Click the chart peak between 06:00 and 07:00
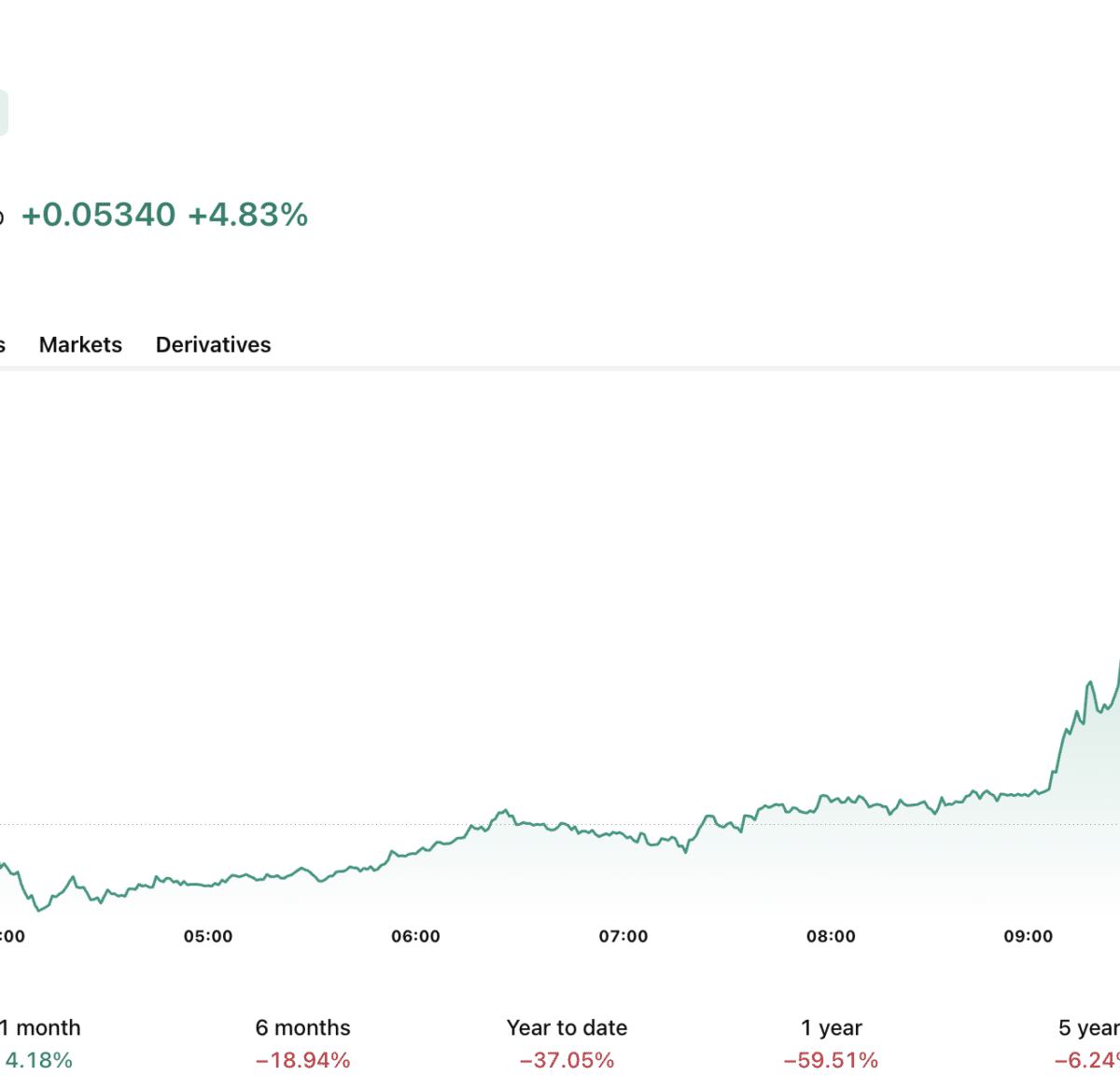Viewport: 1120px width, 1089px height. [504, 811]
